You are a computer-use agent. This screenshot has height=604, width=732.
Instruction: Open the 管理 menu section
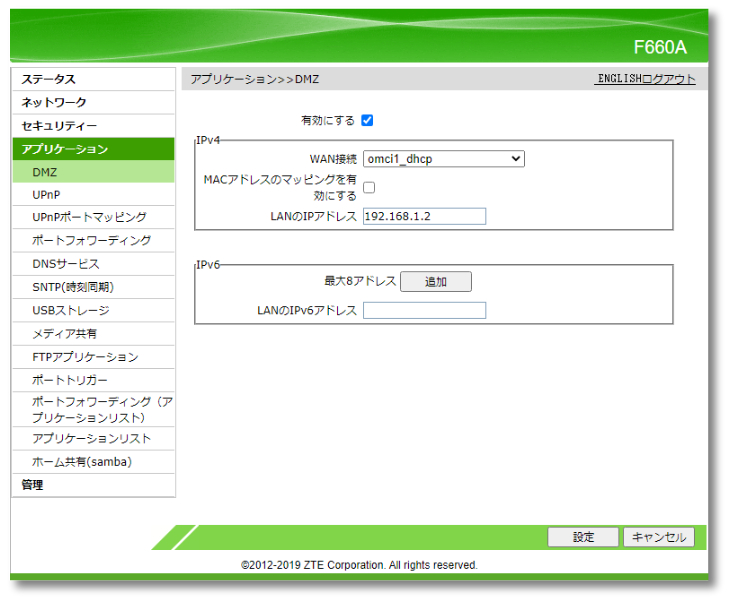(x=93, y=485)
